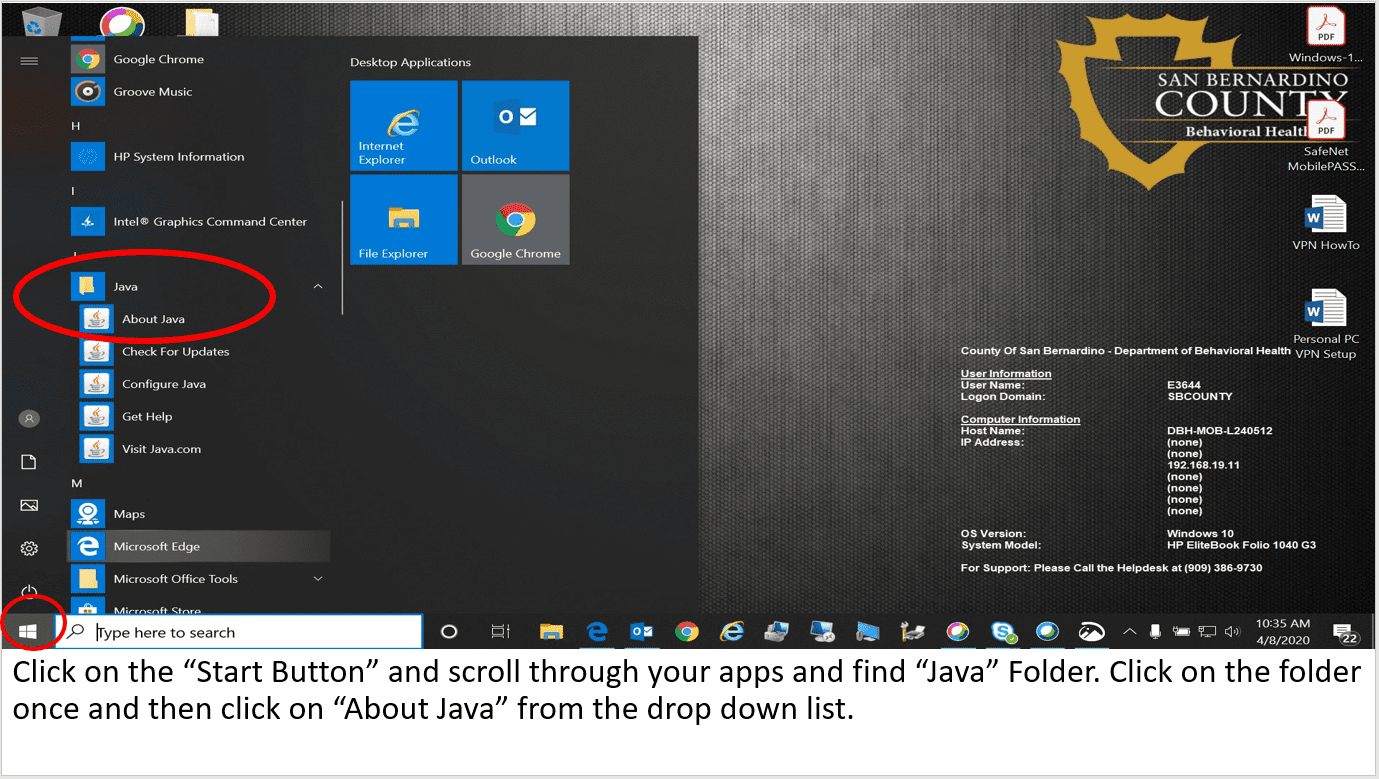1379x779 pixels.
Task: Expand the Microsoft Office Tools folder
Action: (318, 579)
